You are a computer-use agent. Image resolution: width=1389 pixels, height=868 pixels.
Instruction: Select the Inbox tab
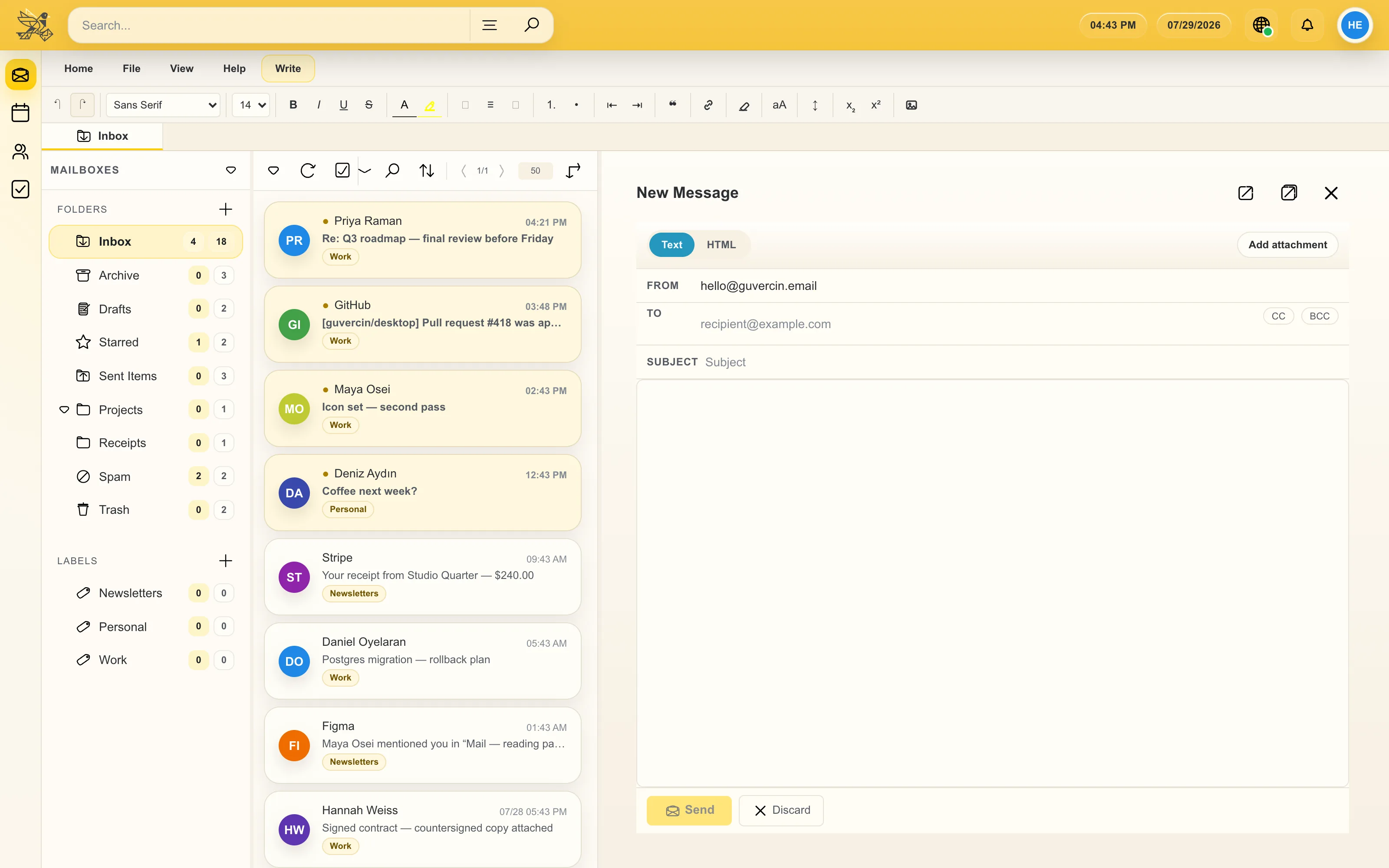[x=102, y=136]
